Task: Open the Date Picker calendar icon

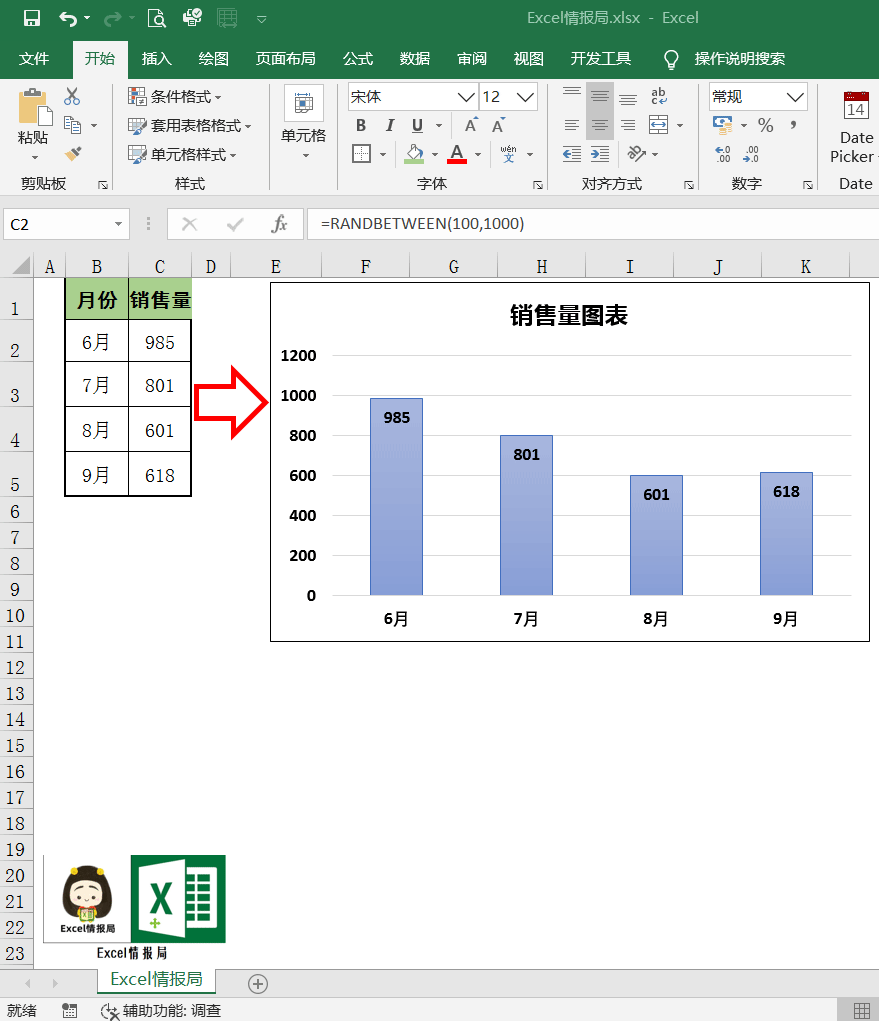Action: click(856, 105)
